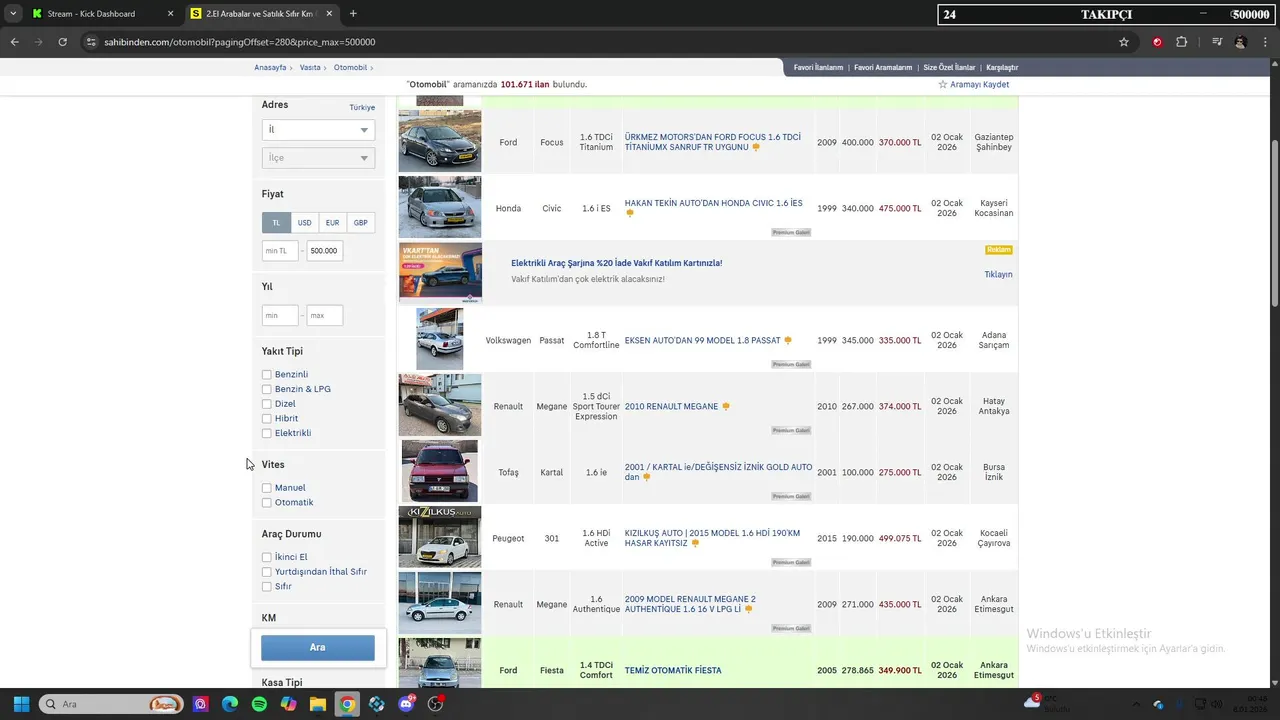Open the Vasıta breadcrumb link
The height and width of the screenshot is (720, 1280).
[310, 68]
